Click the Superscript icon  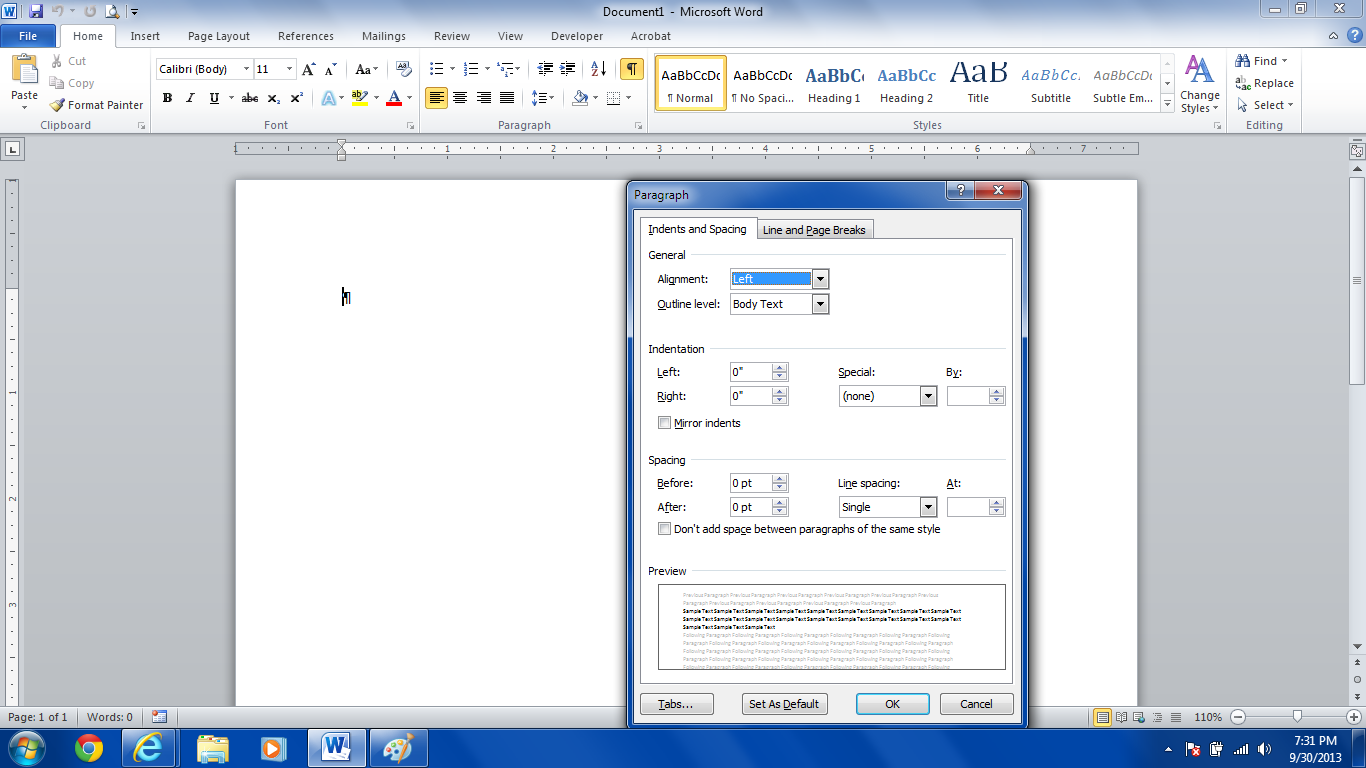click(x=297, y=98)
